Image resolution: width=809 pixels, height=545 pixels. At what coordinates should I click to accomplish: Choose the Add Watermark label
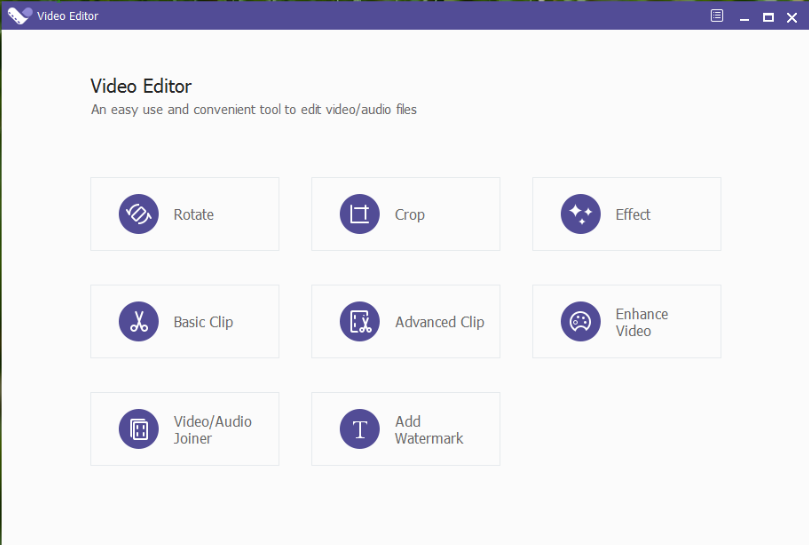[x=429, y=430]
